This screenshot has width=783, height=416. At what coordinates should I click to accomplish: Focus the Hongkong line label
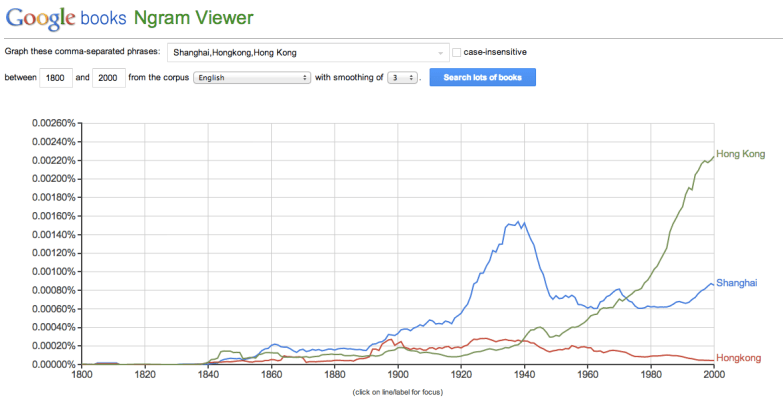pyautogui.click(x=739, y=358)
